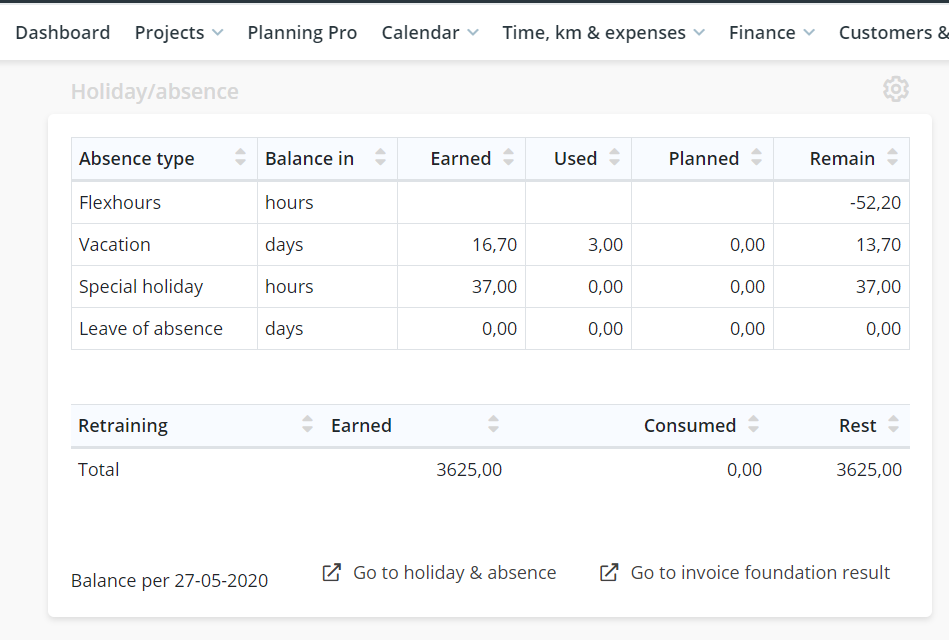Open the Time, km & expenses dropdown
The image size is (949, 640).
[603, 33]
